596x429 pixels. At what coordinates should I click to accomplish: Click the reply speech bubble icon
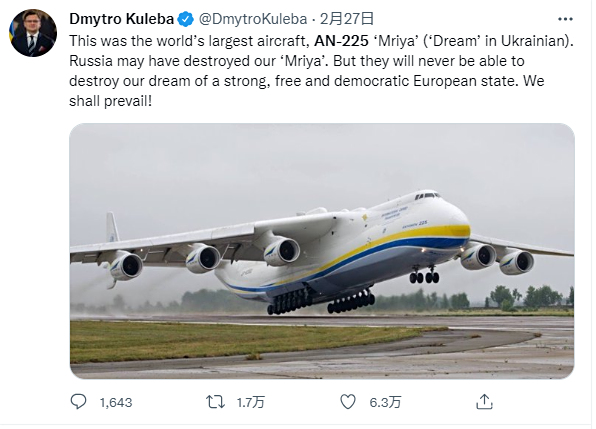(x=79, y=402)
